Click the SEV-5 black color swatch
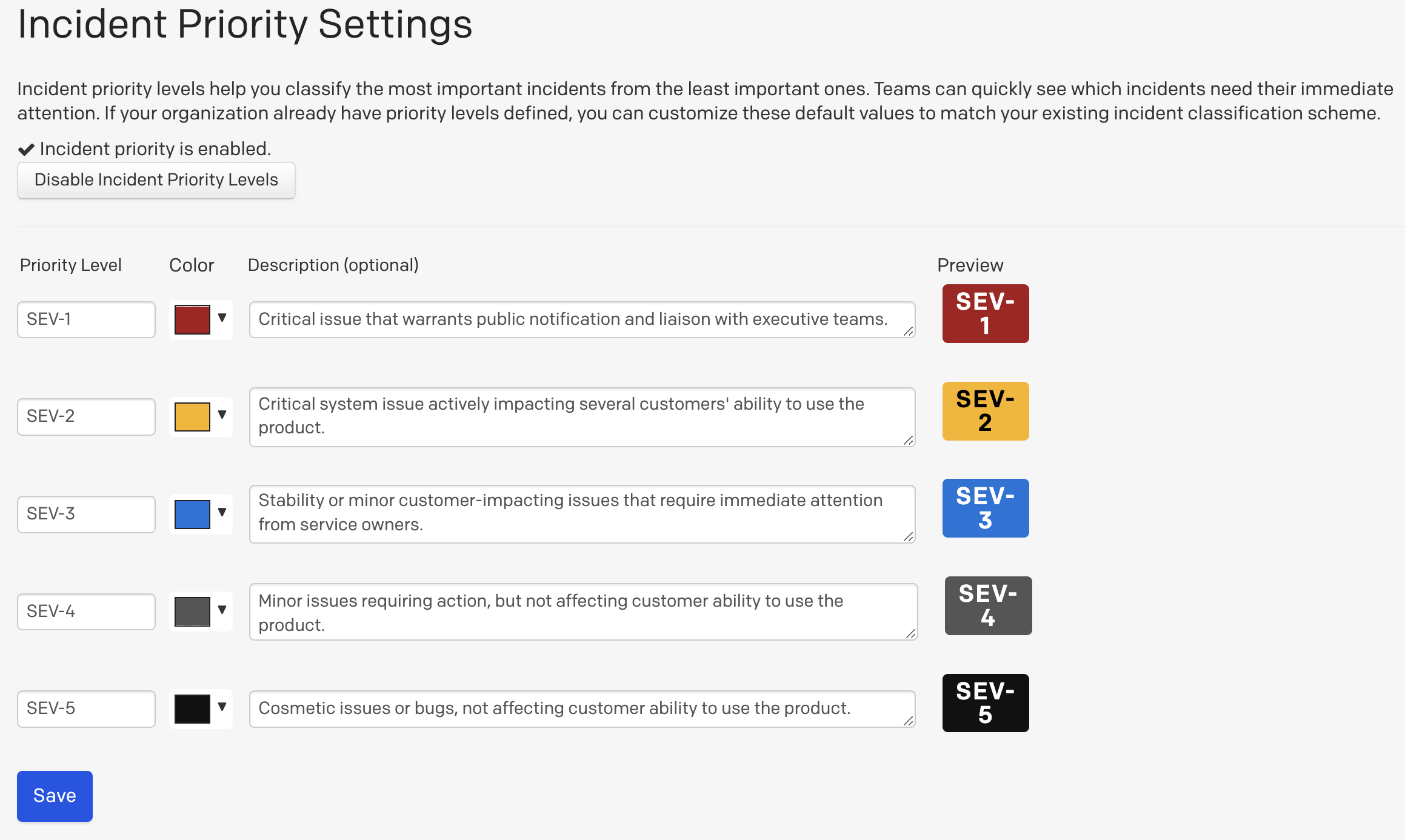This screenshot has width=1405, height=840. (193, 707)
